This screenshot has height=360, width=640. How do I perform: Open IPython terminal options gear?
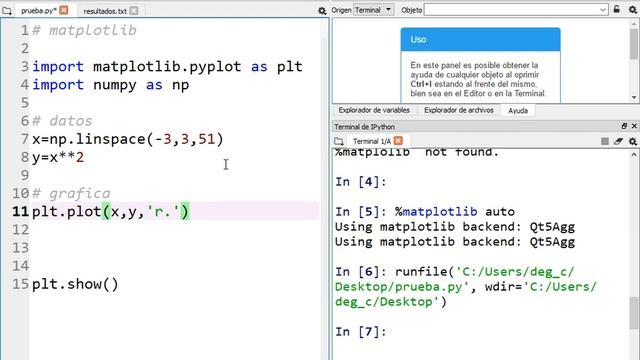point(633,141)
